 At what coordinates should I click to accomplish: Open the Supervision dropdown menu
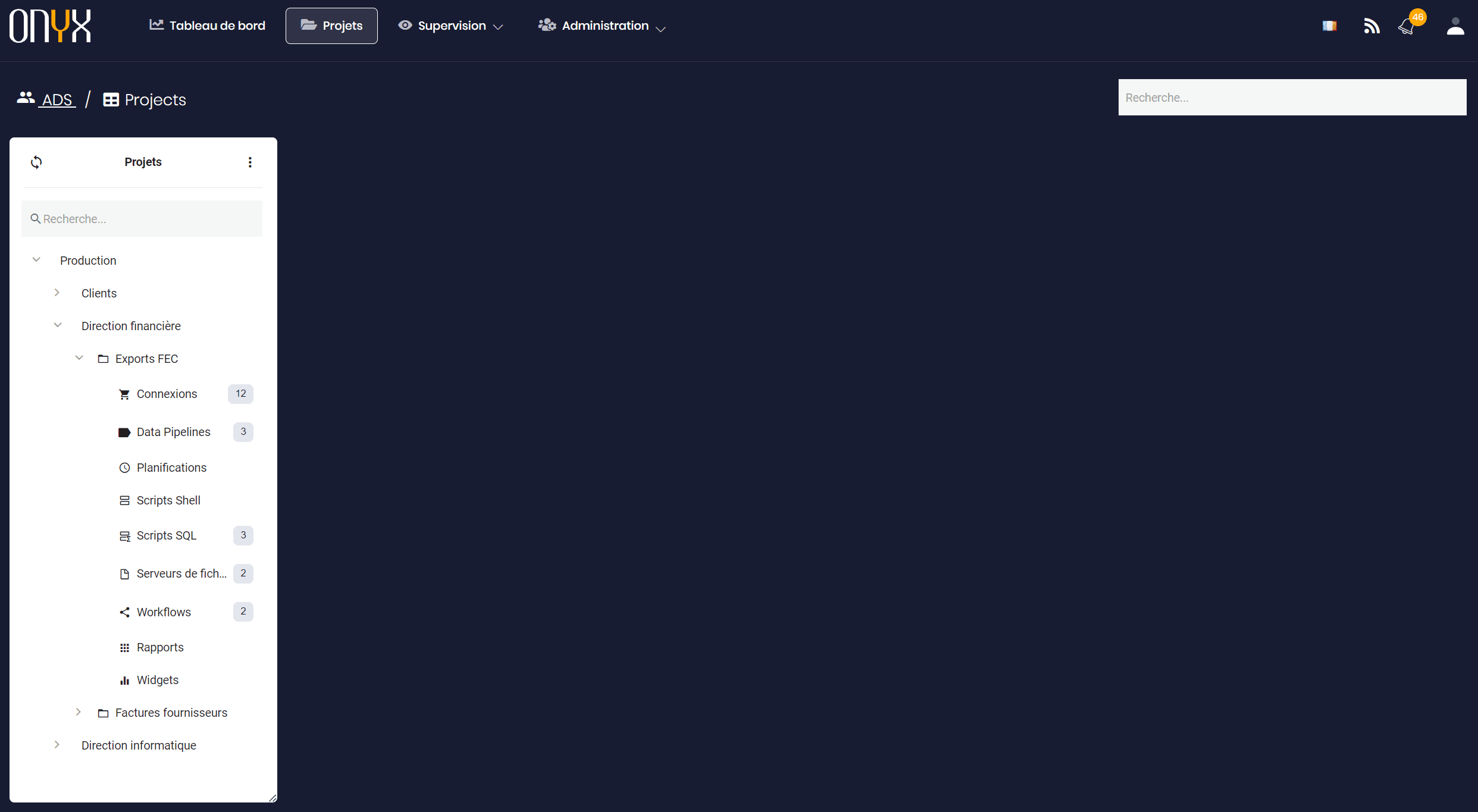click(451, 26)
